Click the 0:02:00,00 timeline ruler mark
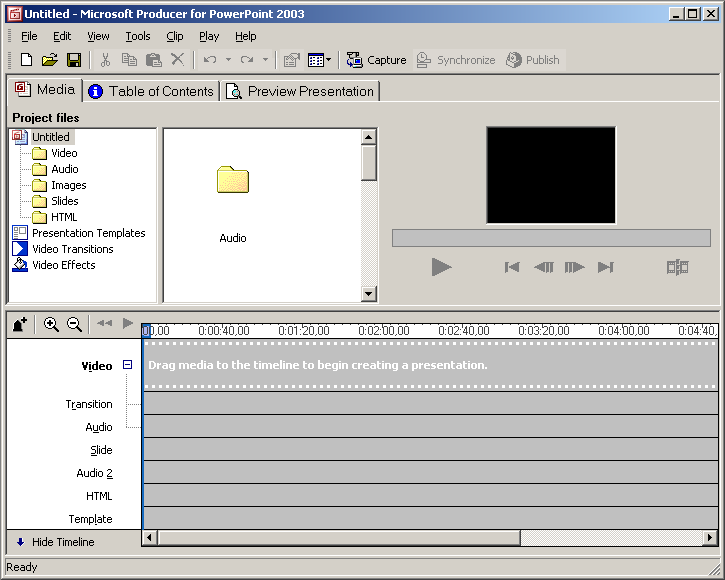The height and width of the screenshot is (580, 725). pyautogui.click(x=384, y=330)
